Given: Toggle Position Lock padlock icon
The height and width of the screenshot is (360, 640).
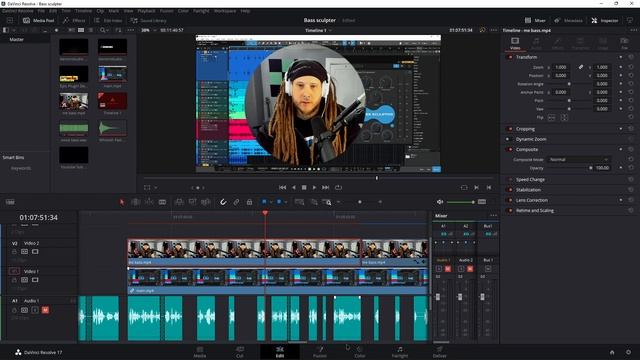Looking at the screenshot, I should [249, 202].
